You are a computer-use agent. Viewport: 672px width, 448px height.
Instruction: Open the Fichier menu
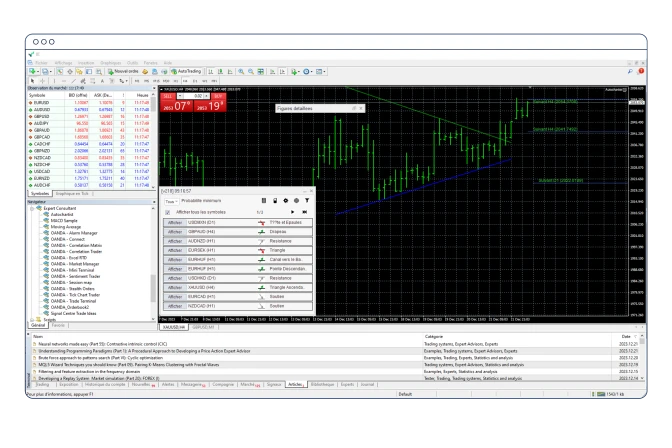[41, 63]
